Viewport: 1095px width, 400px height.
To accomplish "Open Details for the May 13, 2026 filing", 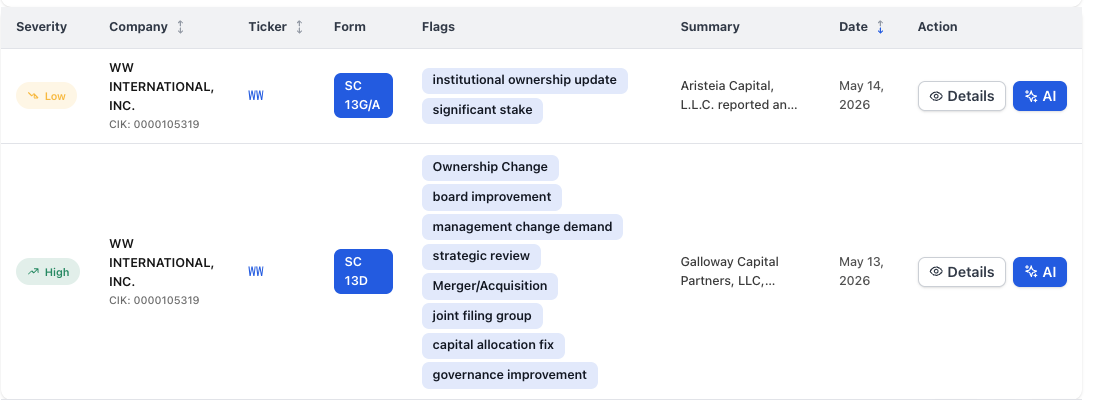I will point(962,272).
